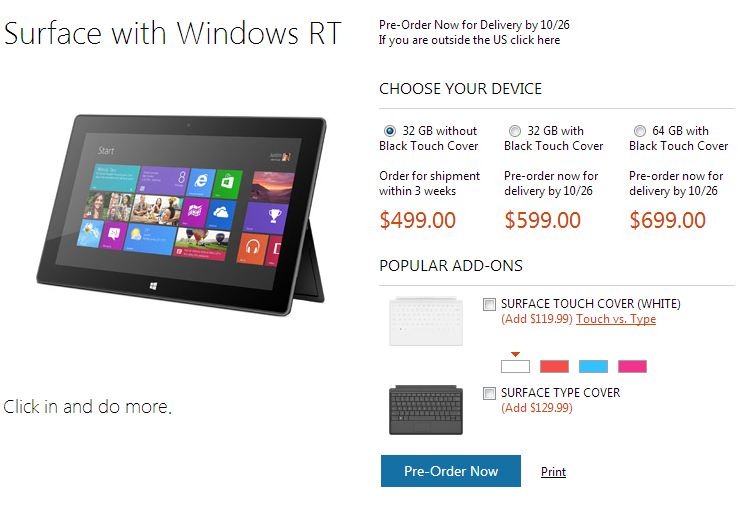This screenshot has width=750, height=516.
Task: Choose the red Touch Cover color swatch
Action: 554,366
